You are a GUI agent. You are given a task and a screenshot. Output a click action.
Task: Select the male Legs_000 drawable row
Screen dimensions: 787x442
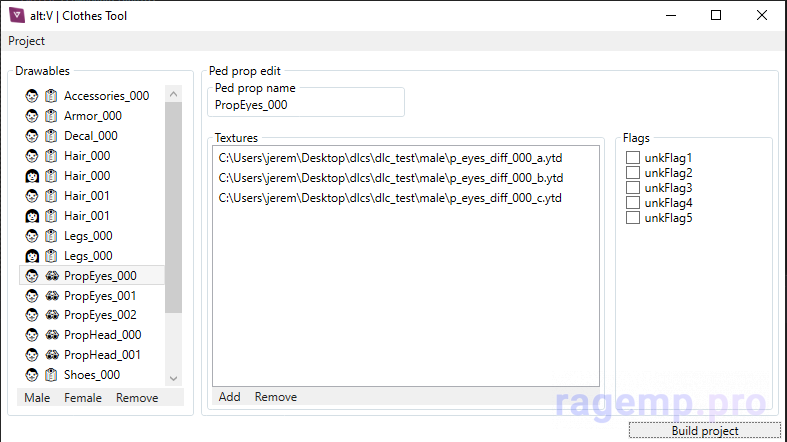92,236
